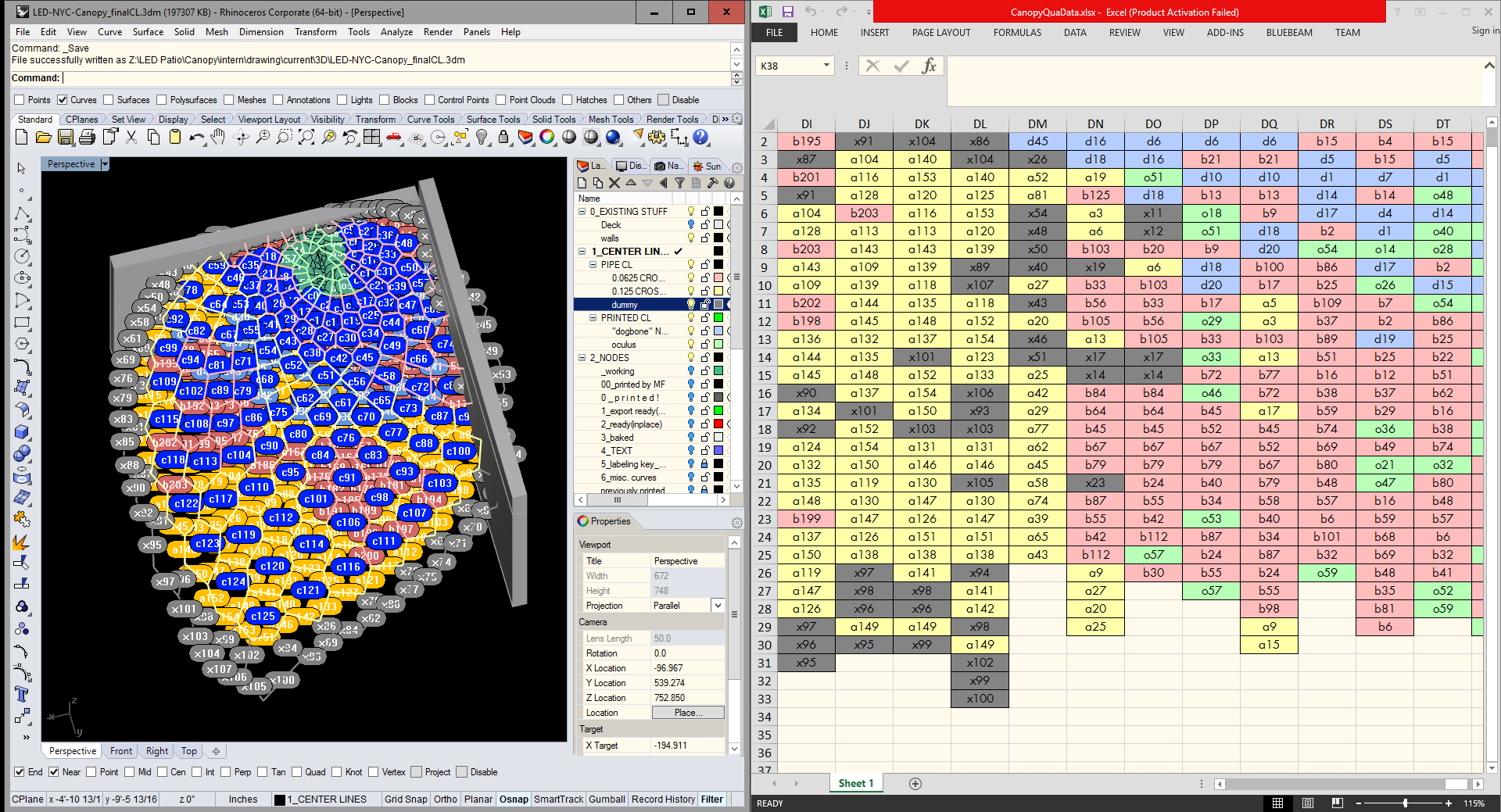Open the Perspective viewport title dropdown arrow

[105, 164]
